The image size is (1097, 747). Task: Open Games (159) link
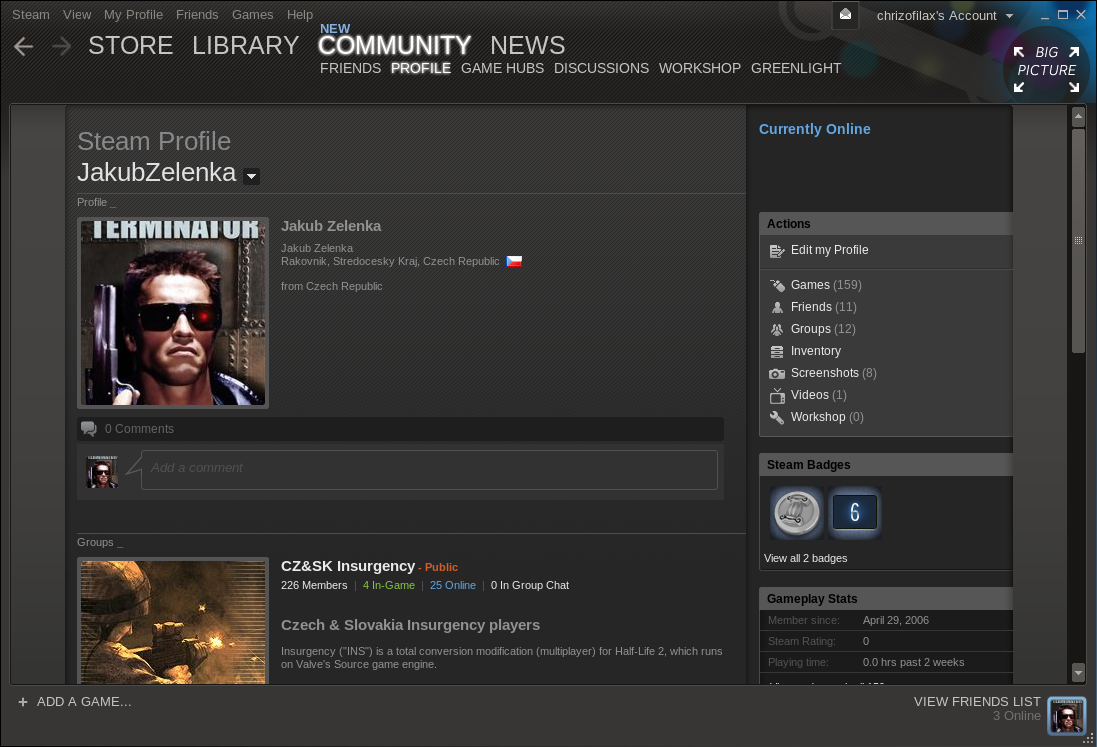(826, 285)
